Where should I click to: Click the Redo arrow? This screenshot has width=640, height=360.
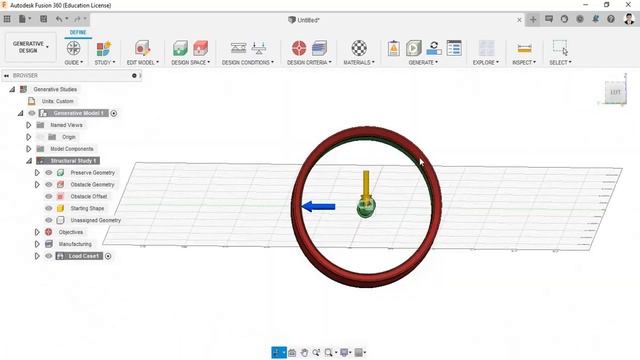[78, 19]
